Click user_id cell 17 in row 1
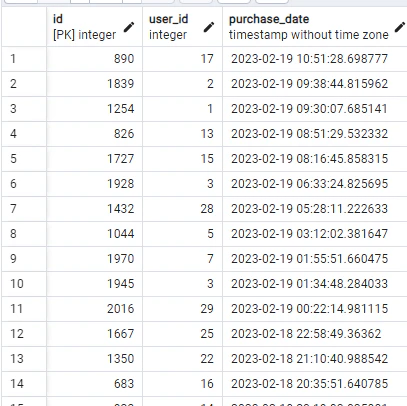The width and height of the screenshot is (407, 406). 182,59
